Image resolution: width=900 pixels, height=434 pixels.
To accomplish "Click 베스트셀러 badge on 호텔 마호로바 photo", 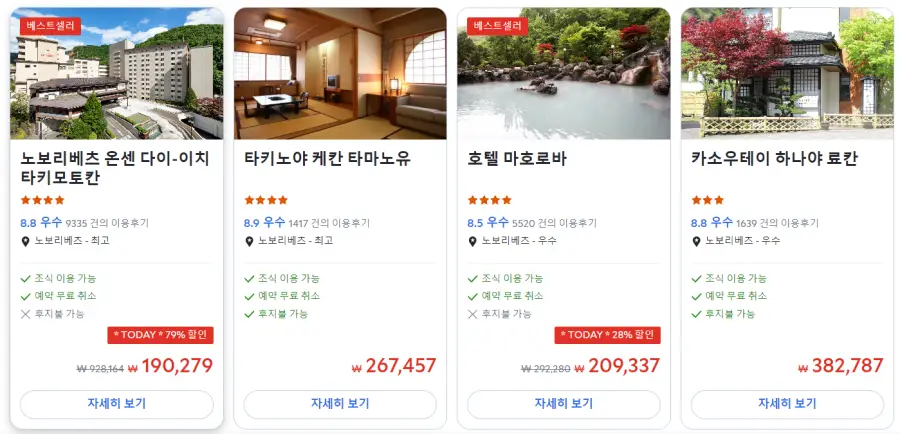I will (498, 26).
